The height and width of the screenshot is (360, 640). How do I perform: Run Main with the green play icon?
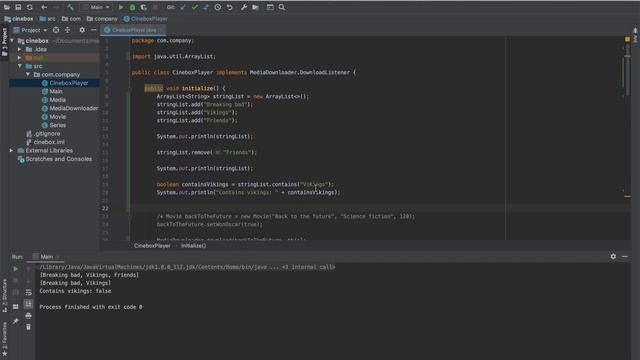[x=121, y=7]
